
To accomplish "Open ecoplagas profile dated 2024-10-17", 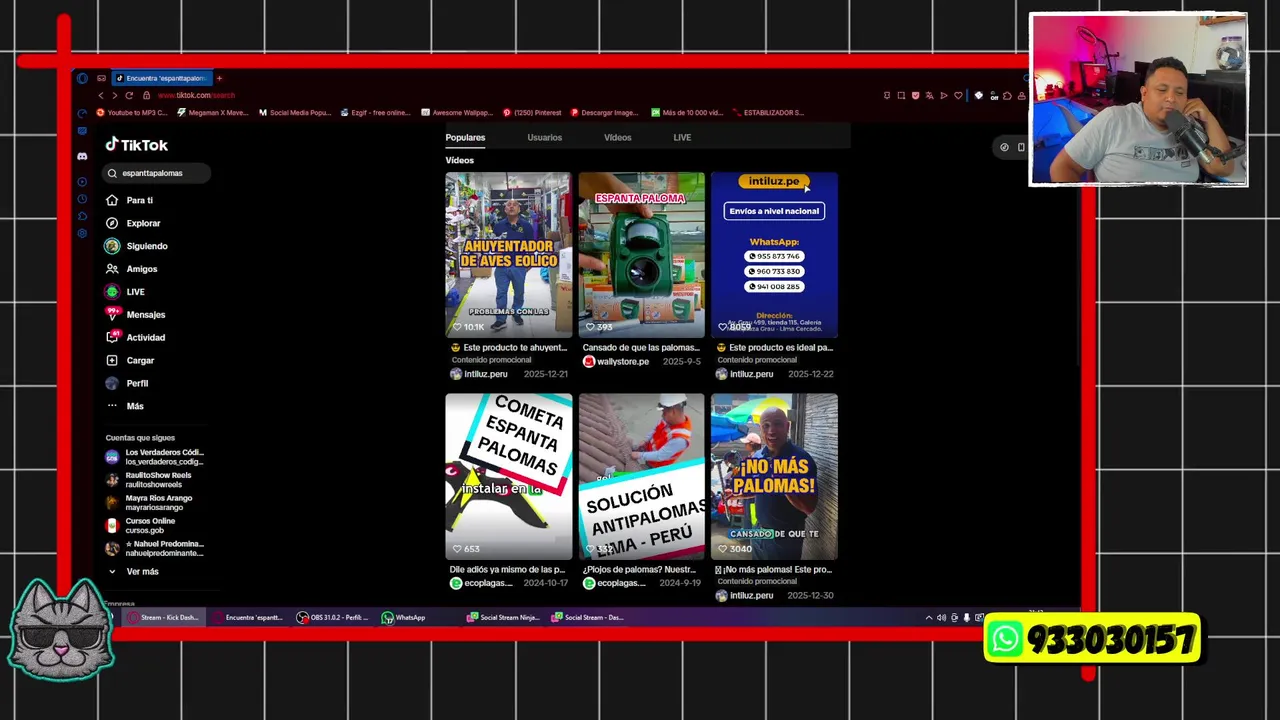I will coord(481,583).
